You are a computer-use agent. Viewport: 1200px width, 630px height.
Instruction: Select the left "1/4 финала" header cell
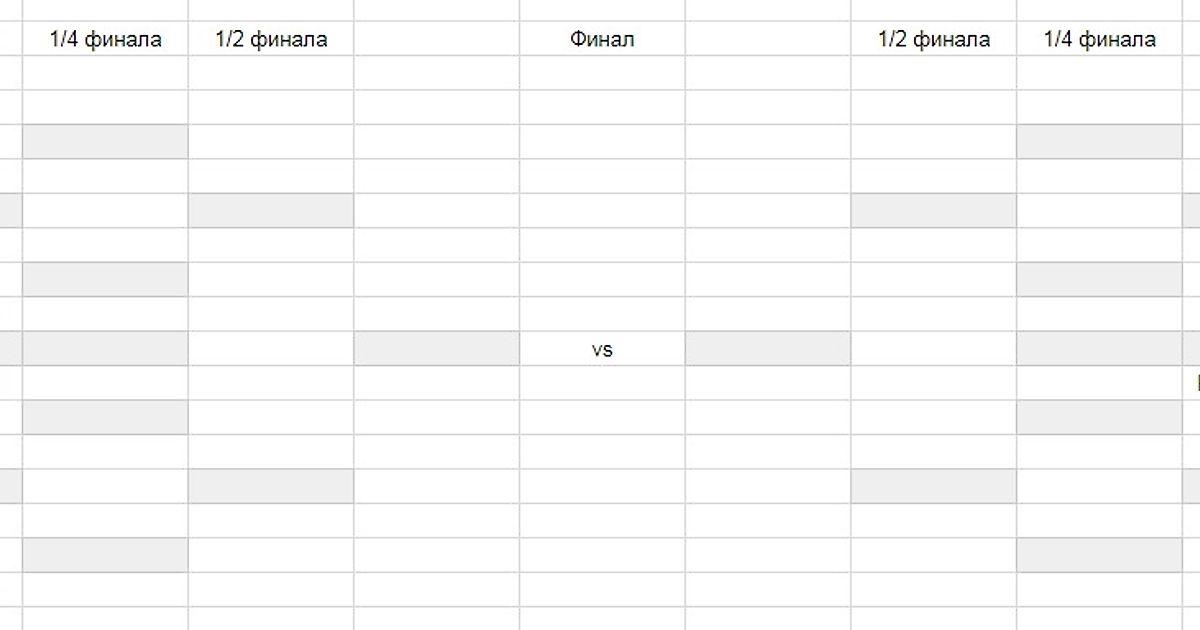pyautogui.click(x=105, y=39)
